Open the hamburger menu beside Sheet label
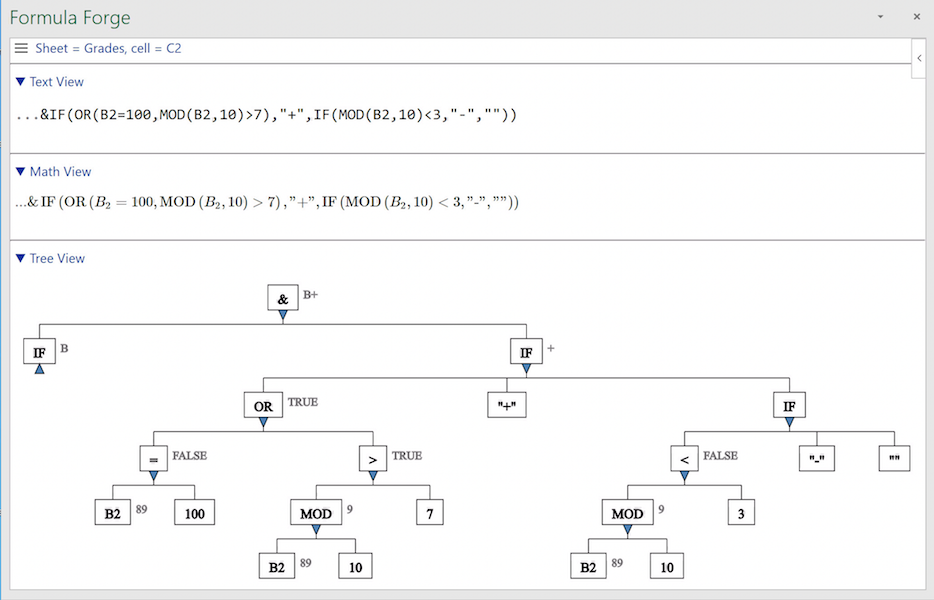 coord(21,48)
